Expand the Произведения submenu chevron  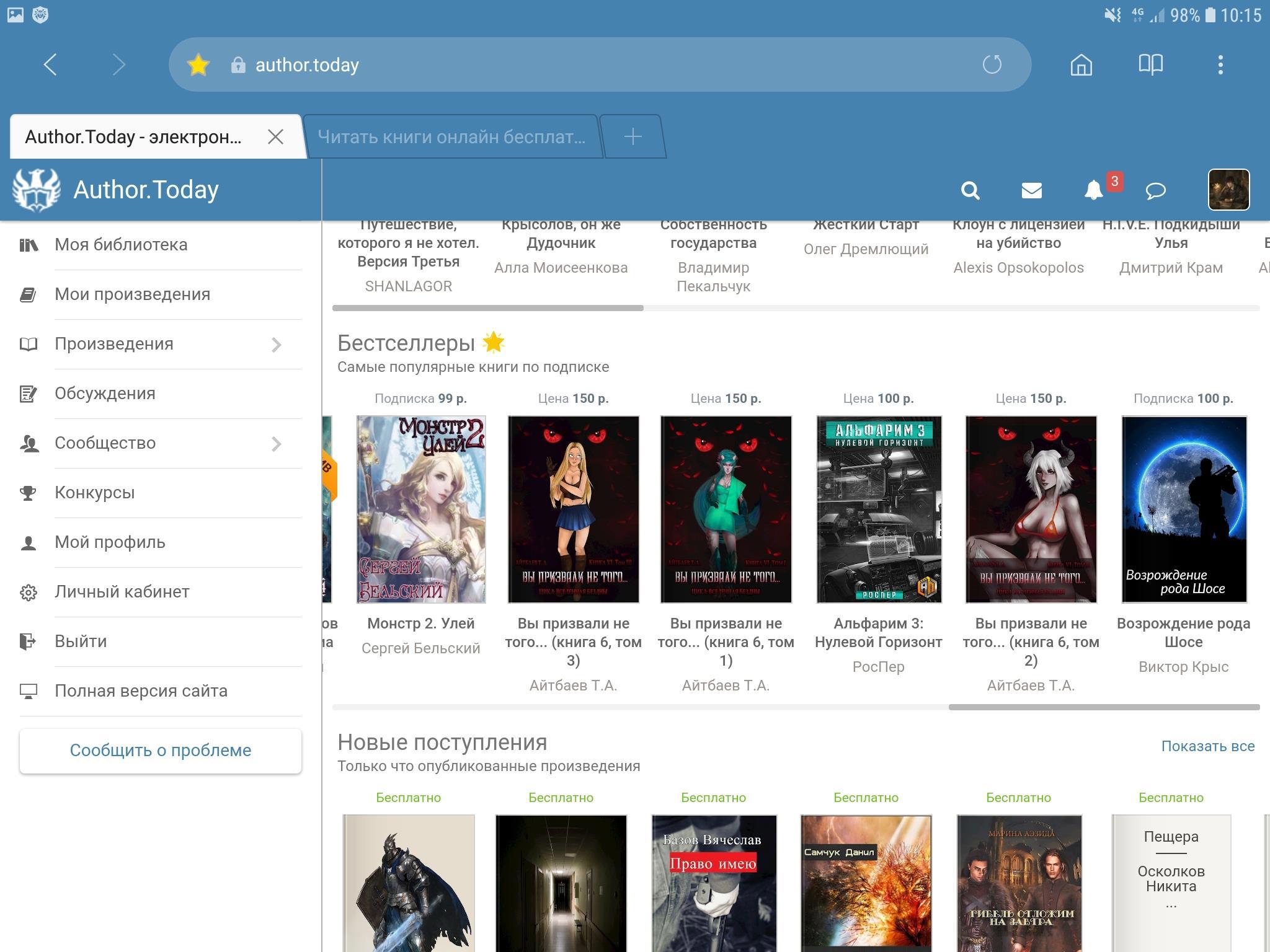277,345
